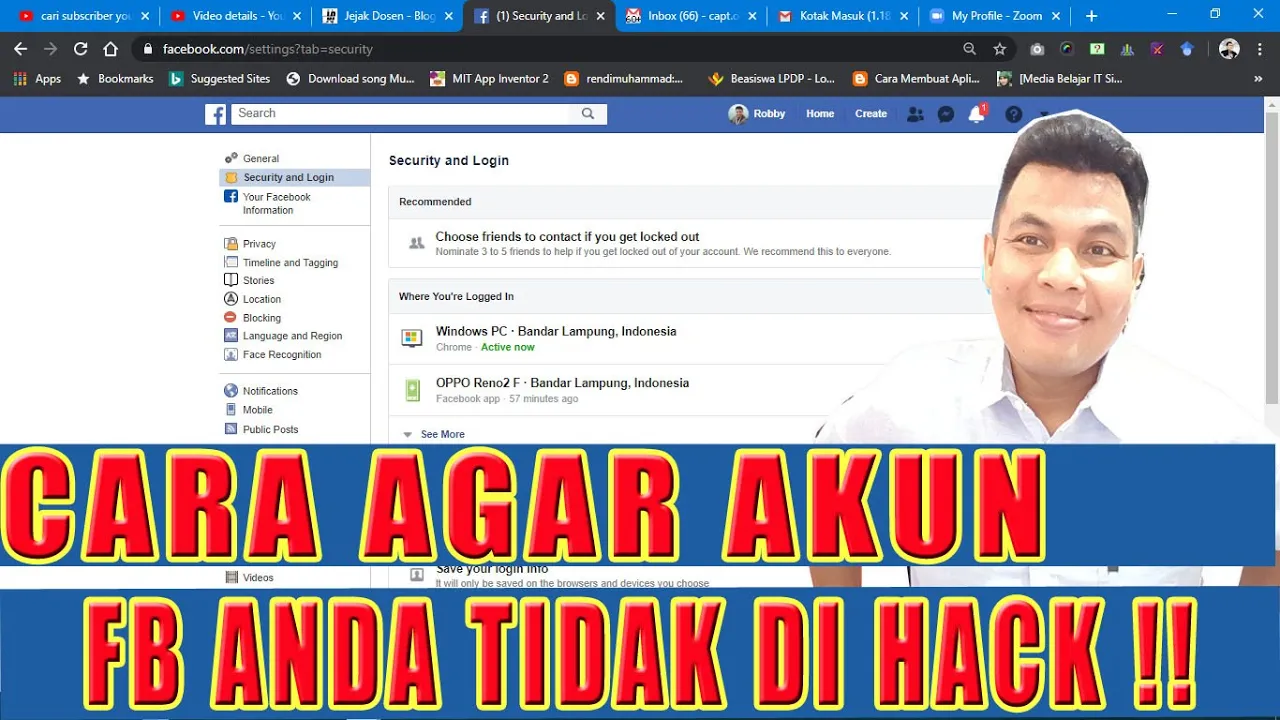This screenshot has width=1280, height=720.
Task: Click the Facebook search magnifier button
Action: pos(588,114)
